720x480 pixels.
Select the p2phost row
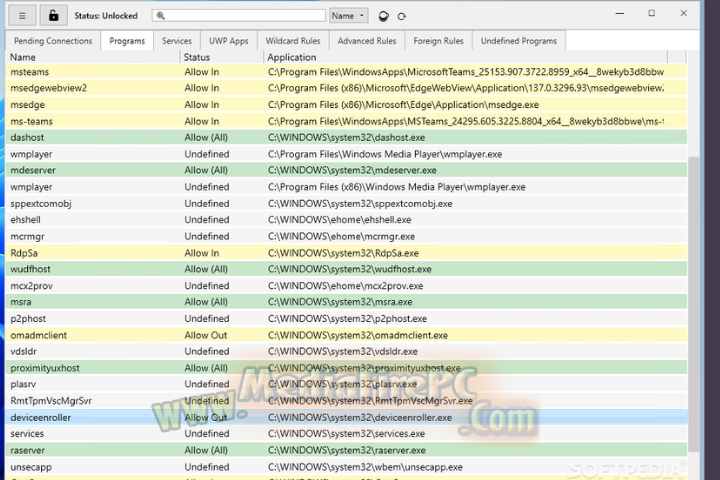(x=347, y=318)
